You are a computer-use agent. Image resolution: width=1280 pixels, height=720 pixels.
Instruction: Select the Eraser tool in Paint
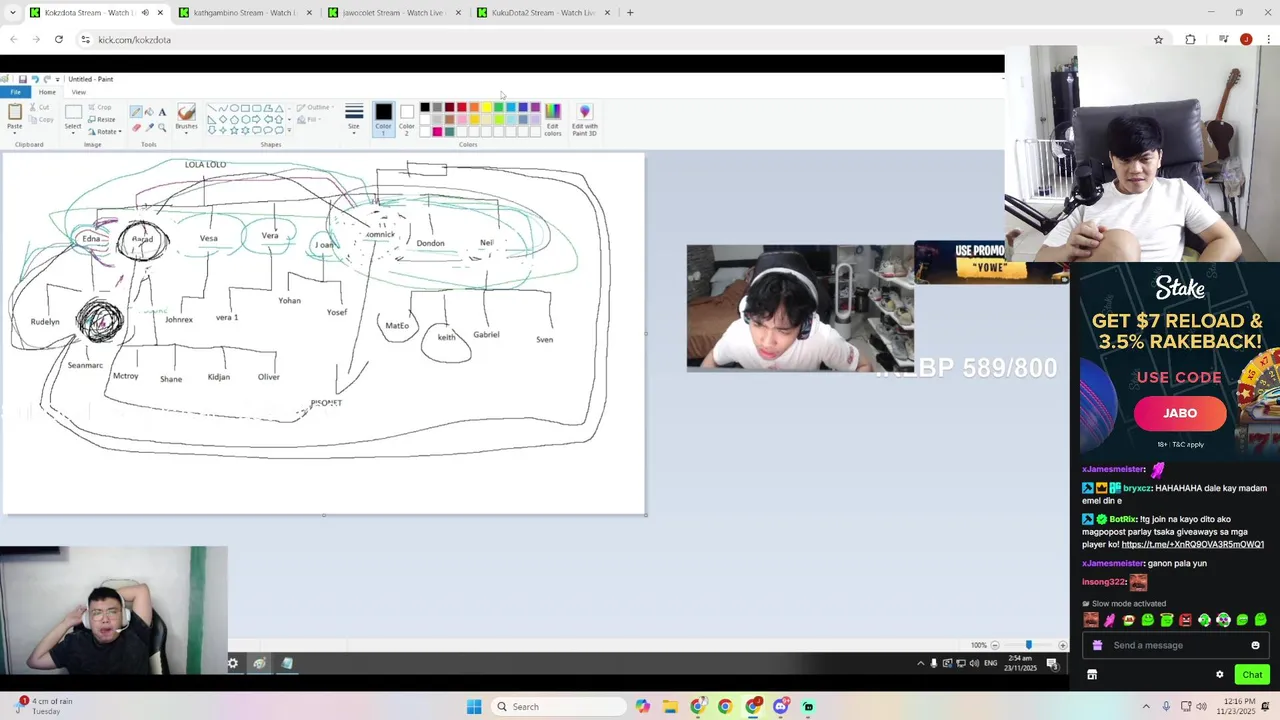(136, 128)
